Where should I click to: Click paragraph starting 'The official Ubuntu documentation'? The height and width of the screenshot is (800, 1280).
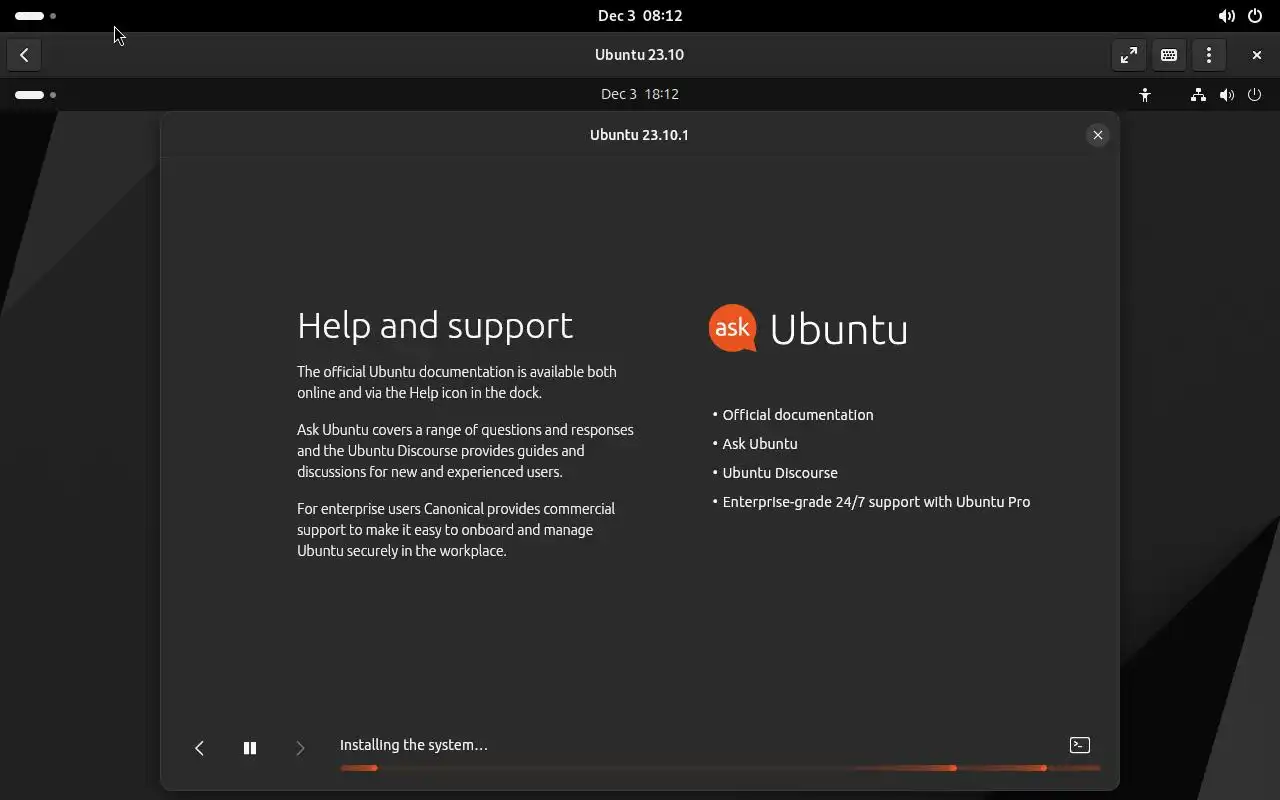457,382
